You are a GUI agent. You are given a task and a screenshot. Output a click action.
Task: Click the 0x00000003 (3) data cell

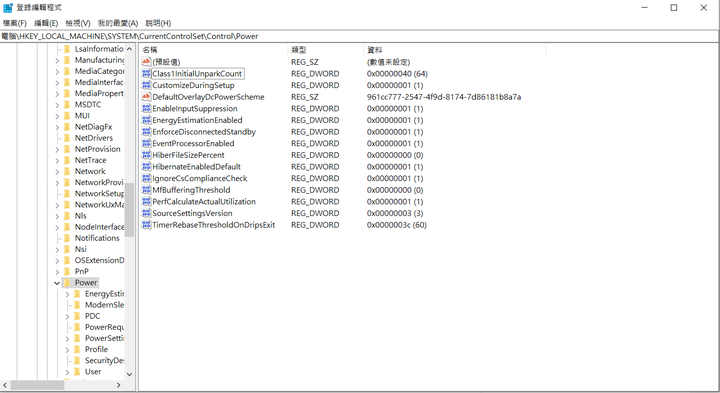tap(395, 213)
